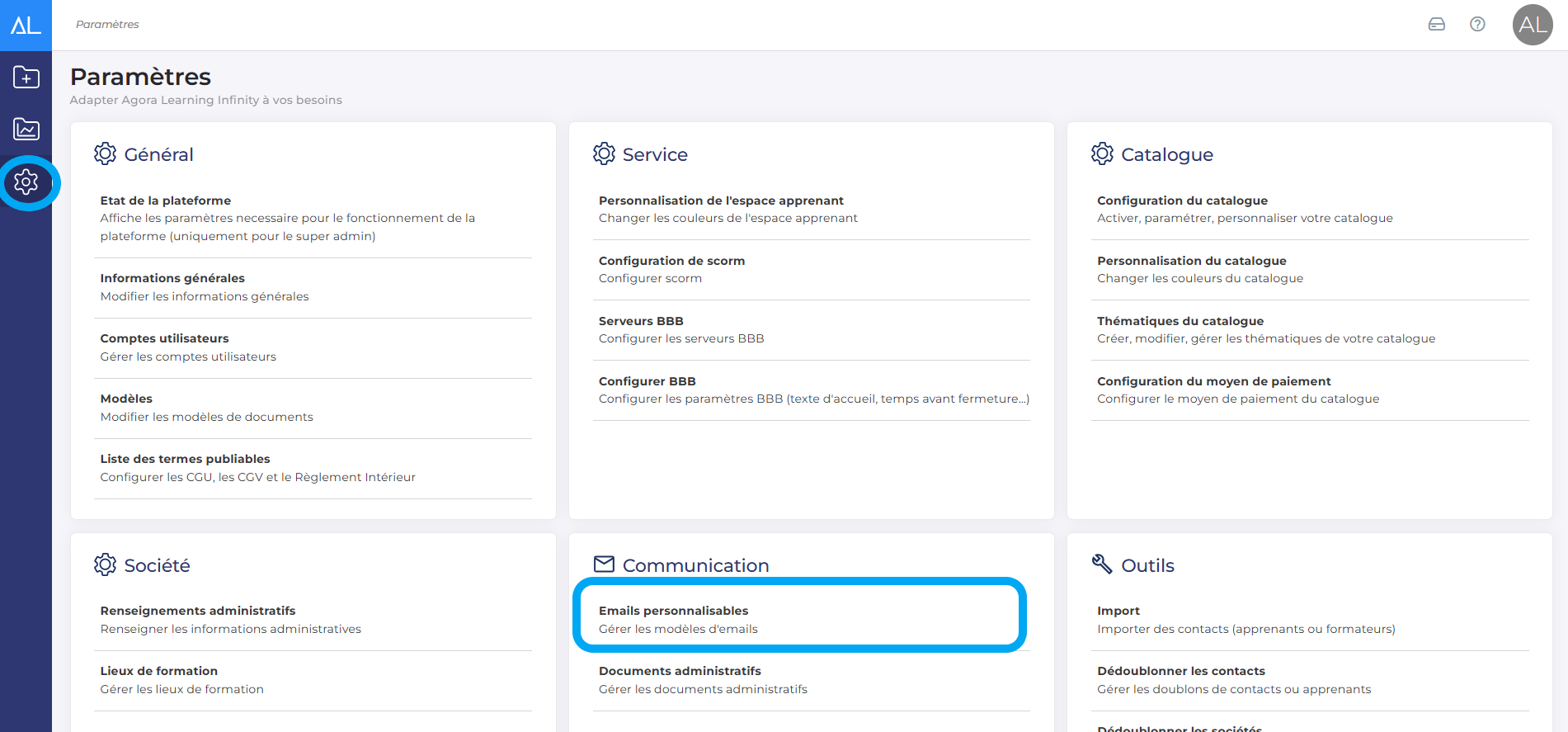Open the help question mark icon

point(1477,25)
